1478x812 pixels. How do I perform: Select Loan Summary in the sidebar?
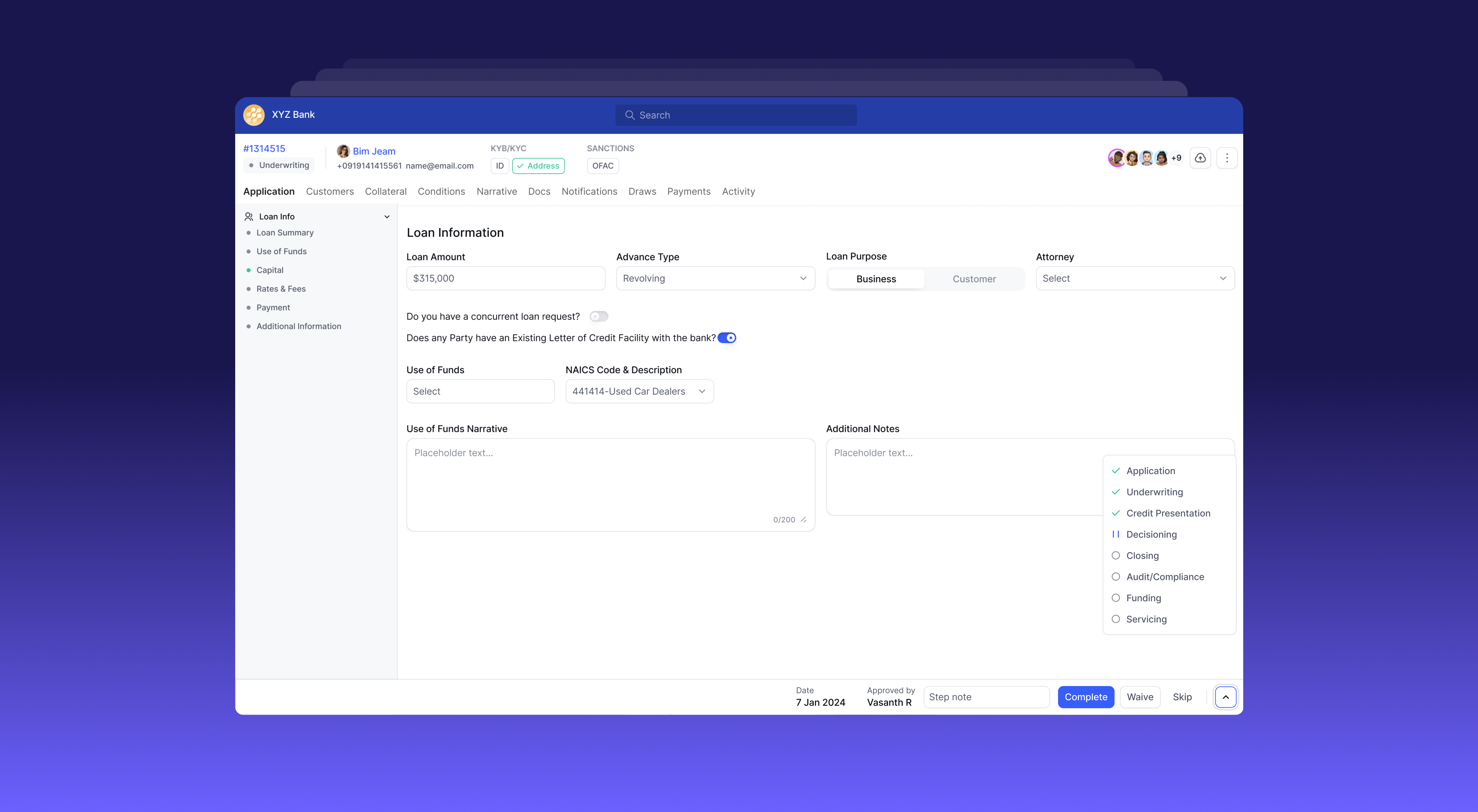(x=285, y=233)
